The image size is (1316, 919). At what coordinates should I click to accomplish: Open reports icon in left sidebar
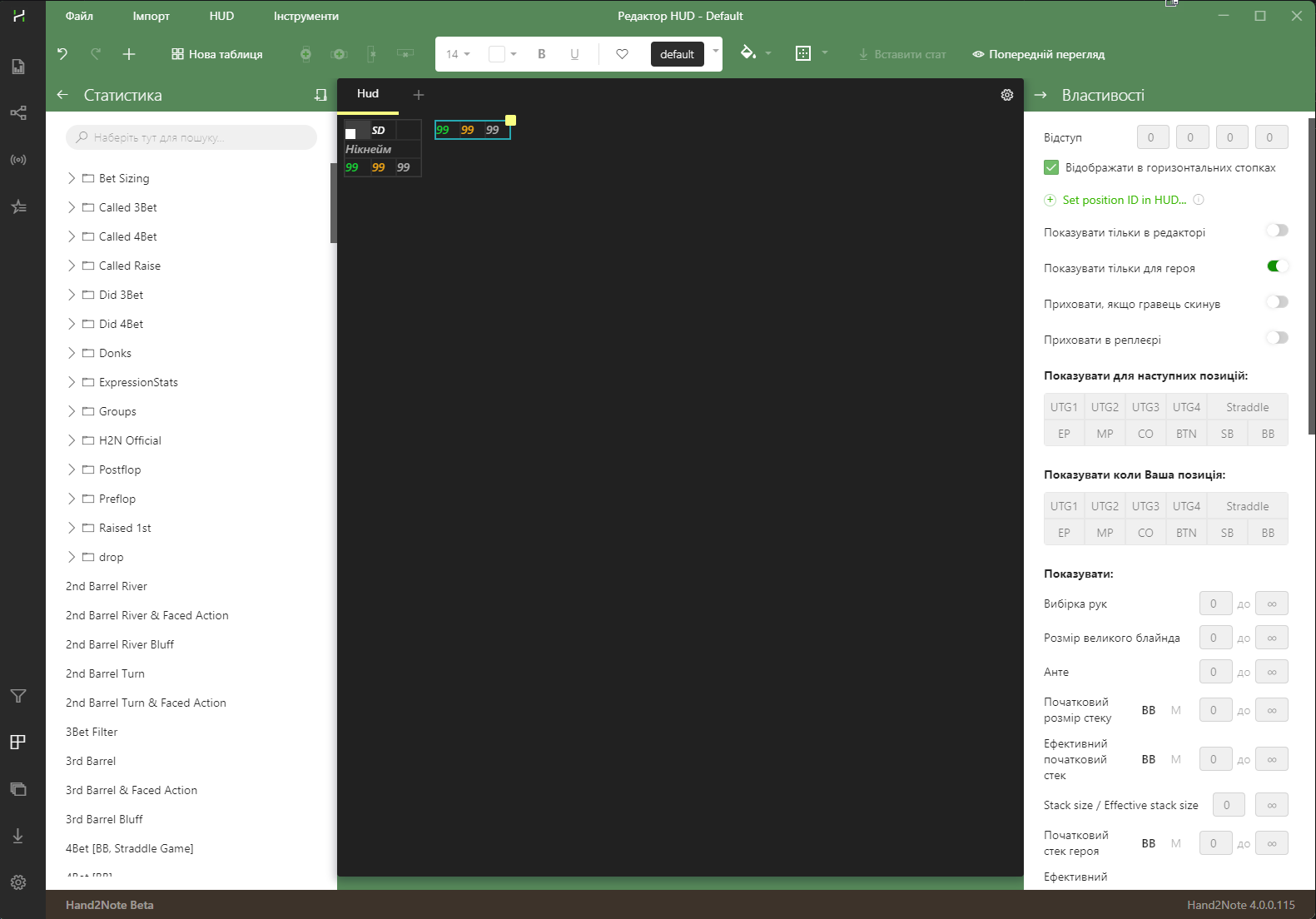pyautogui.click(x=18, y=67)
